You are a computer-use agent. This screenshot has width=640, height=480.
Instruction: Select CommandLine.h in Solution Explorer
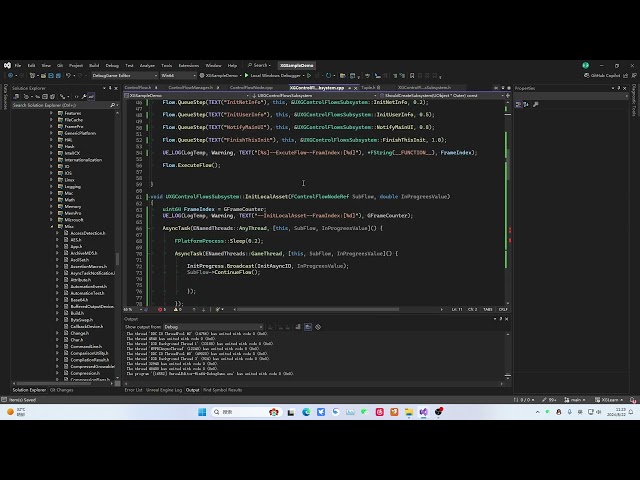pyautogui.click(x=86, y=347)
